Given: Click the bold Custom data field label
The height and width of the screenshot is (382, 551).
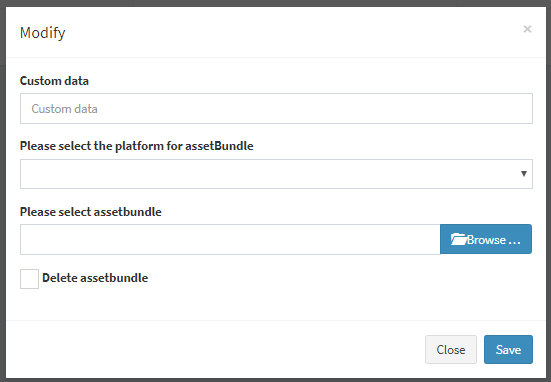Looking at the screenshot, I should tap(54, 81).
